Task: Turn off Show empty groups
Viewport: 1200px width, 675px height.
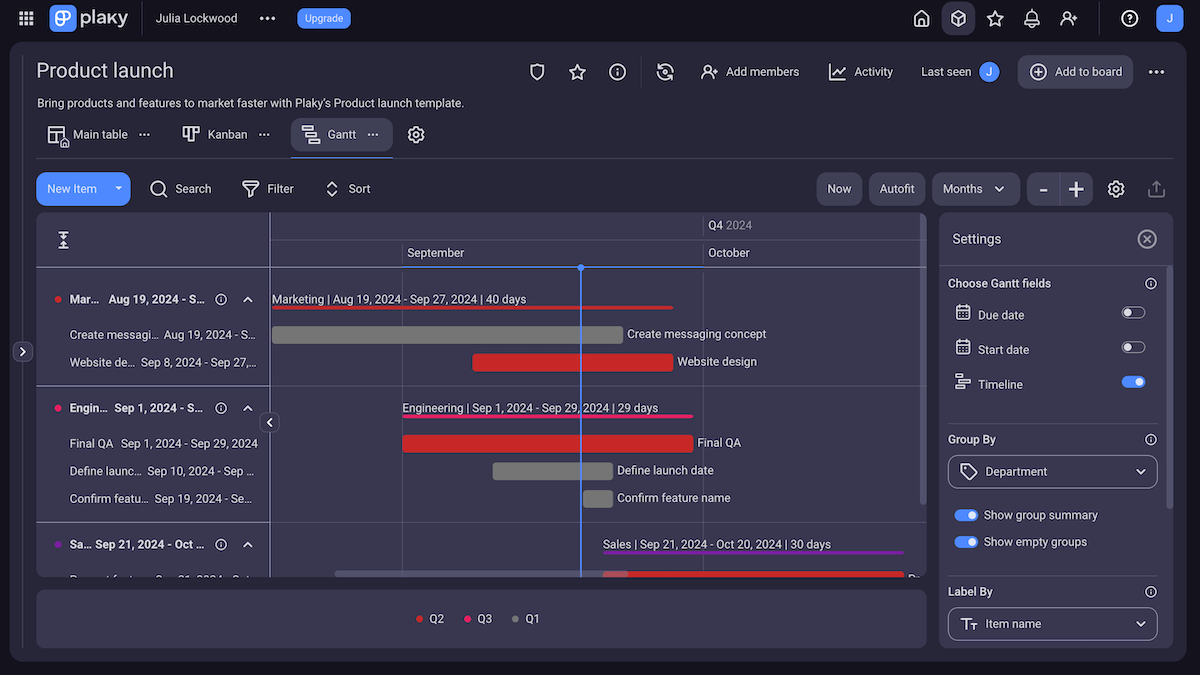Action: (x=966, y=541)
